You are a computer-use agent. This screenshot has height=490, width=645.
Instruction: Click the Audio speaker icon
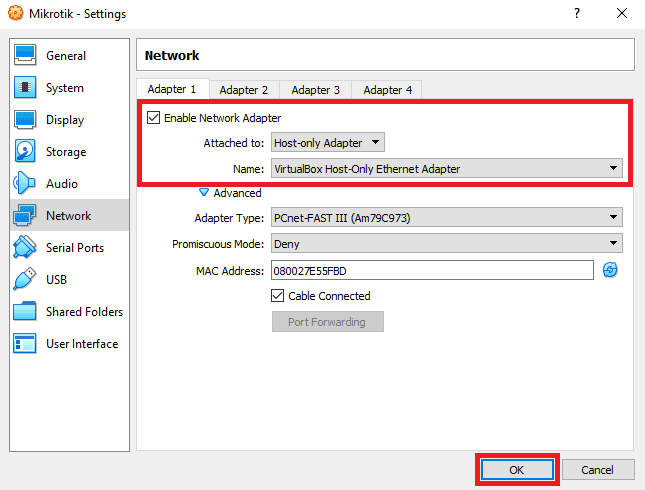tap(24, 183)
